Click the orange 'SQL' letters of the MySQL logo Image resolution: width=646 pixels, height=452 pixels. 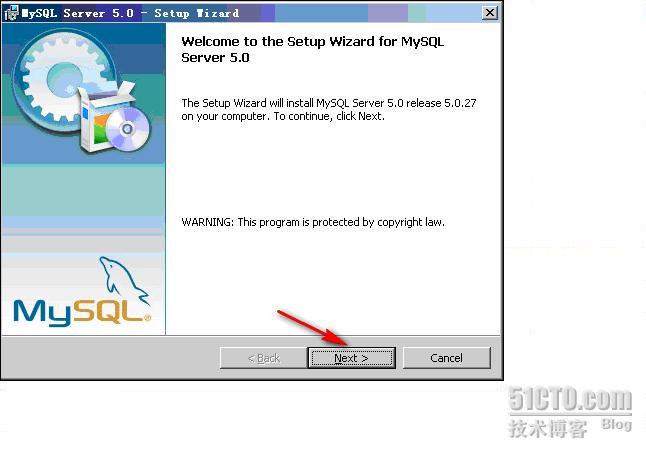(108, 310)
